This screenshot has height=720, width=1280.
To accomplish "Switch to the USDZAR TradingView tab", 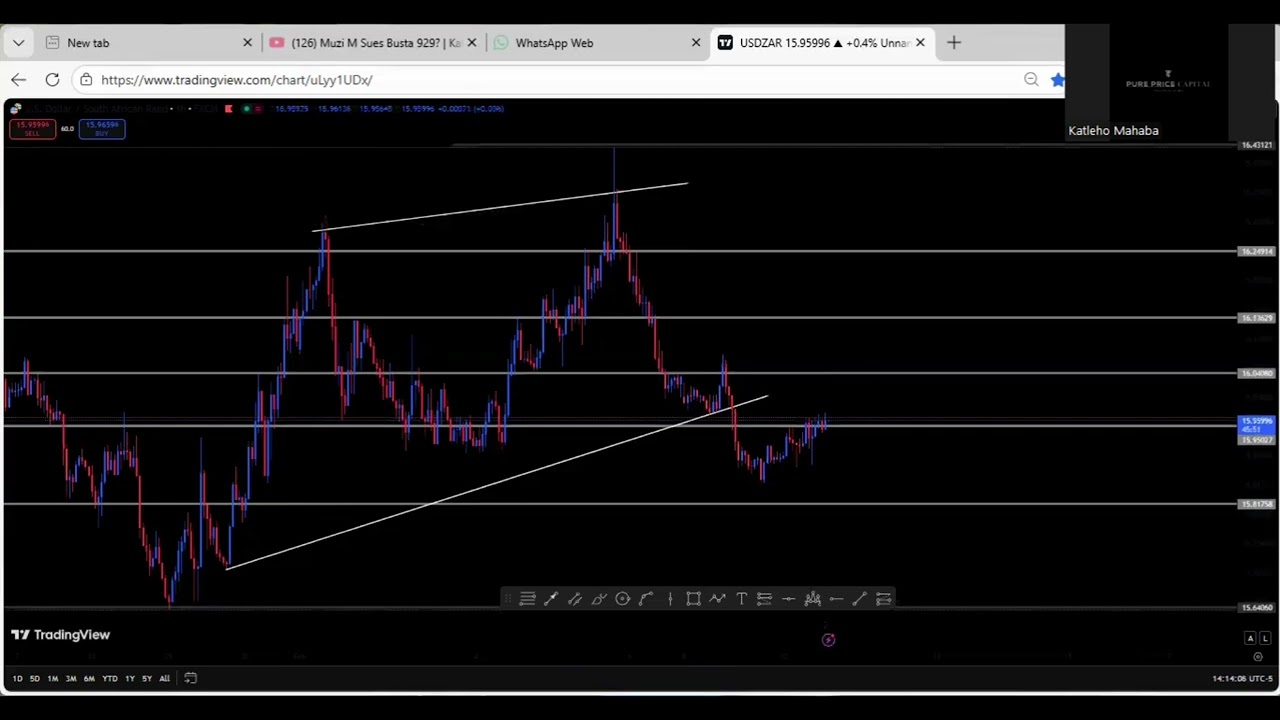I will point(823,43).
